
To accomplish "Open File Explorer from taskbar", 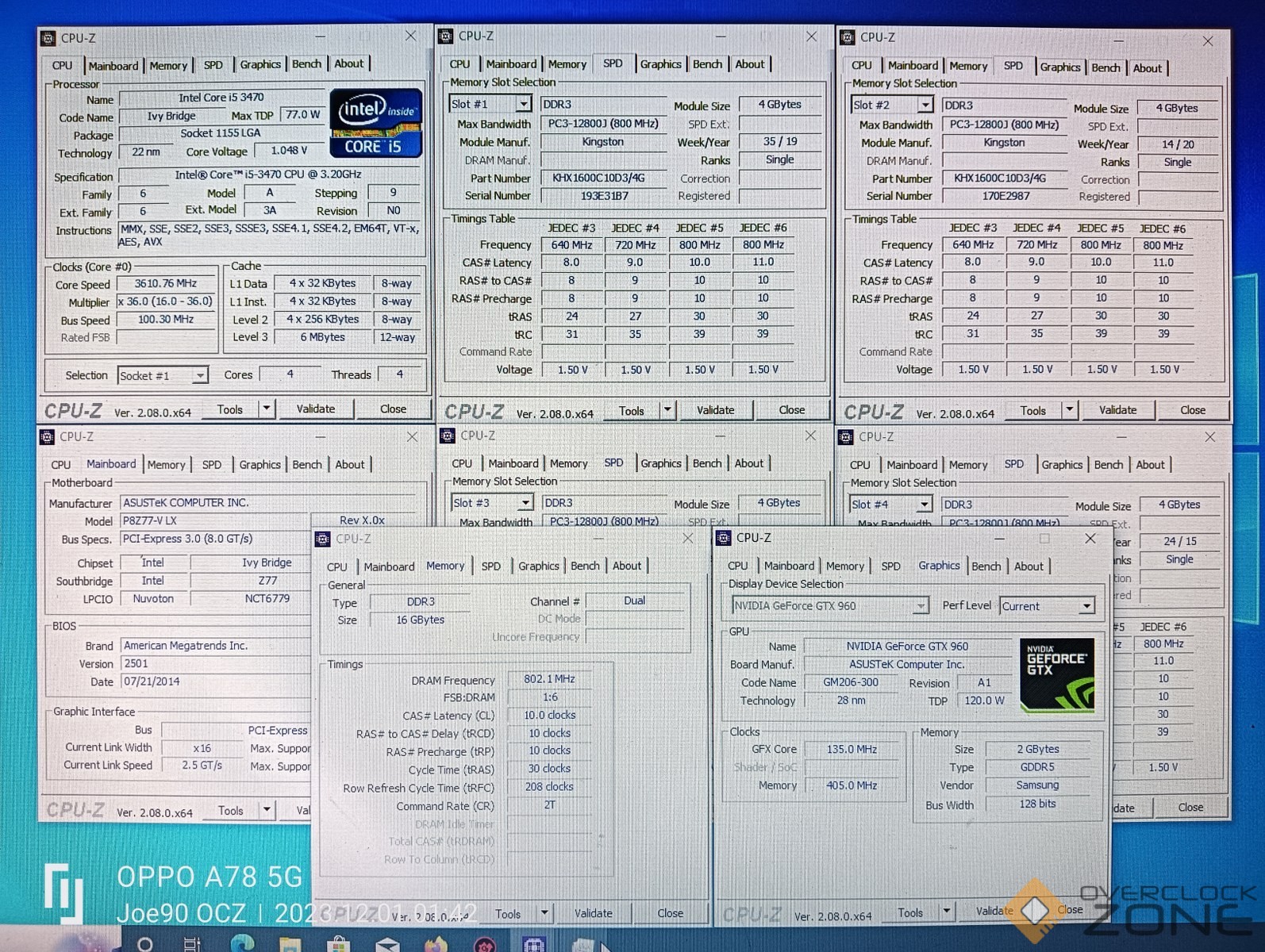I will point(290,944).
